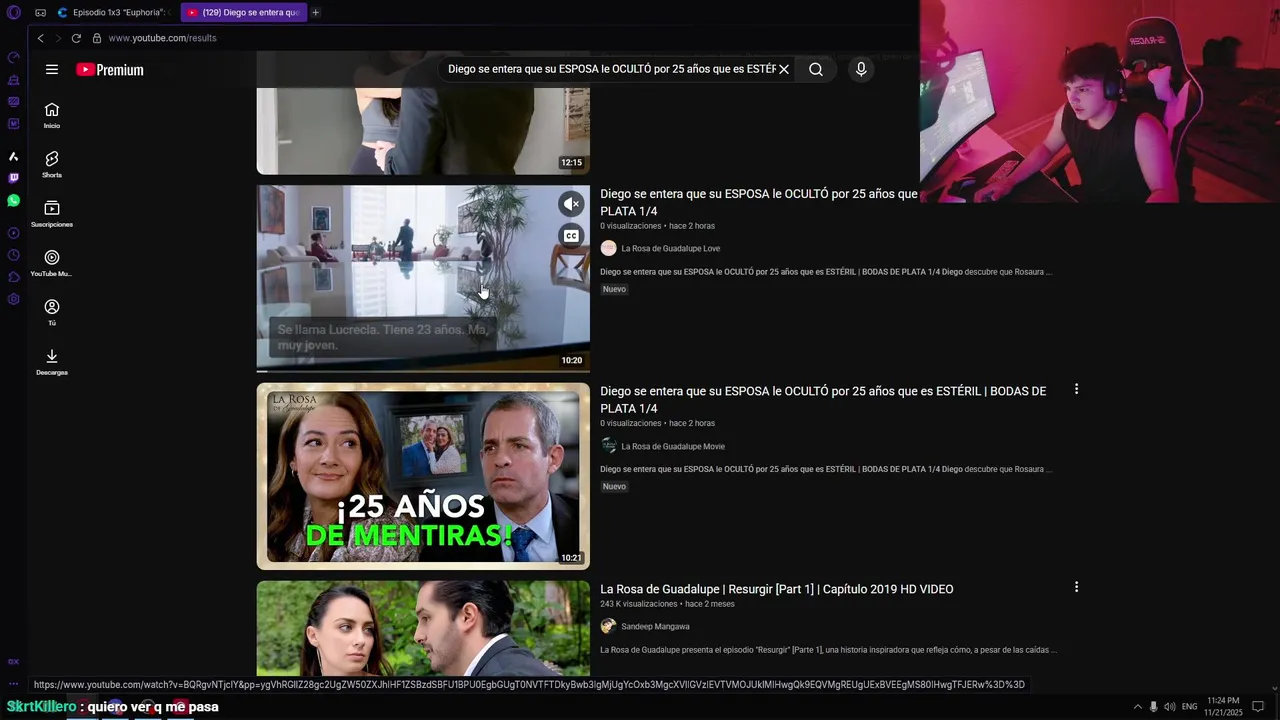Visit La Rosa de Guadalupe Love channel

[x=670, y=248]
